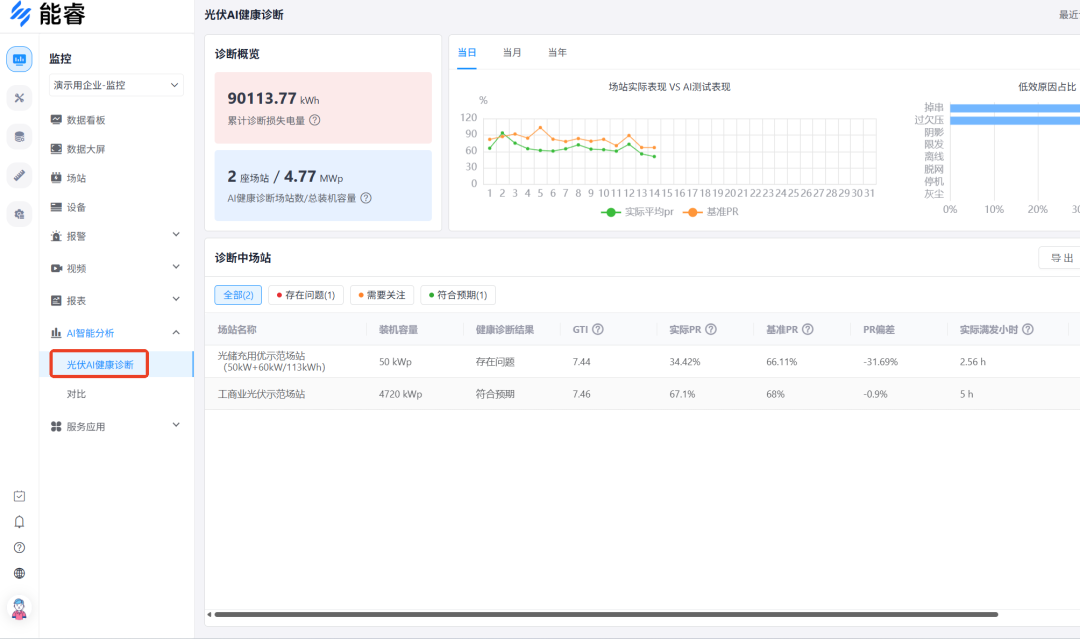The height and width of the screenshot is (639, 1080).
Task: Open the help question mark icon in sidebar
Action: click(18, 547)
